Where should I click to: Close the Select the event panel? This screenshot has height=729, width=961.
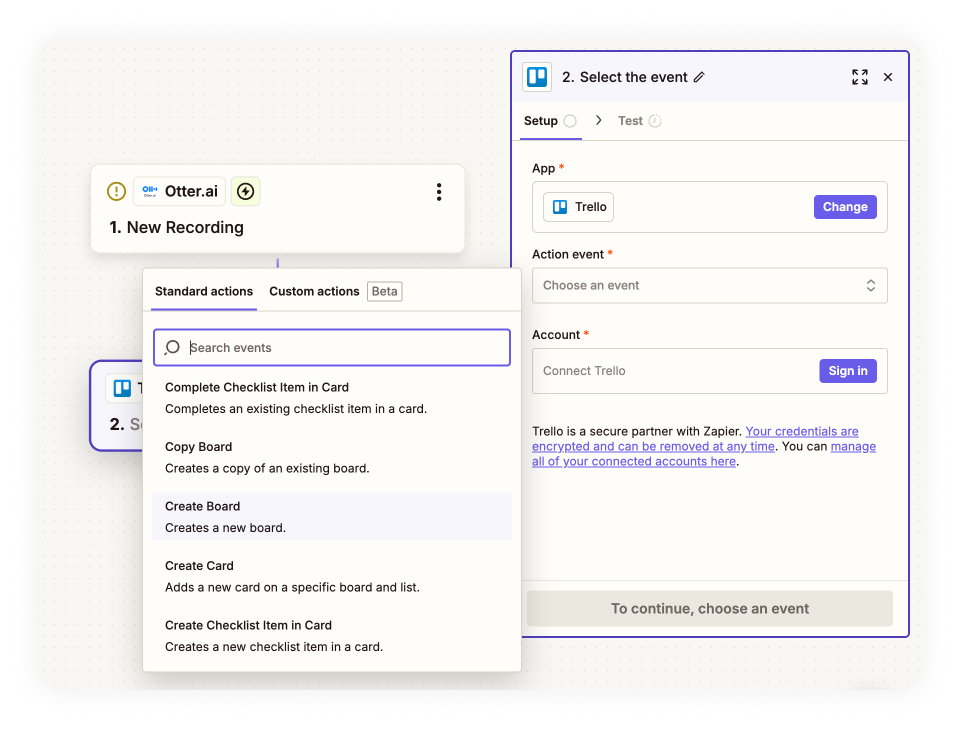[888, 77]
